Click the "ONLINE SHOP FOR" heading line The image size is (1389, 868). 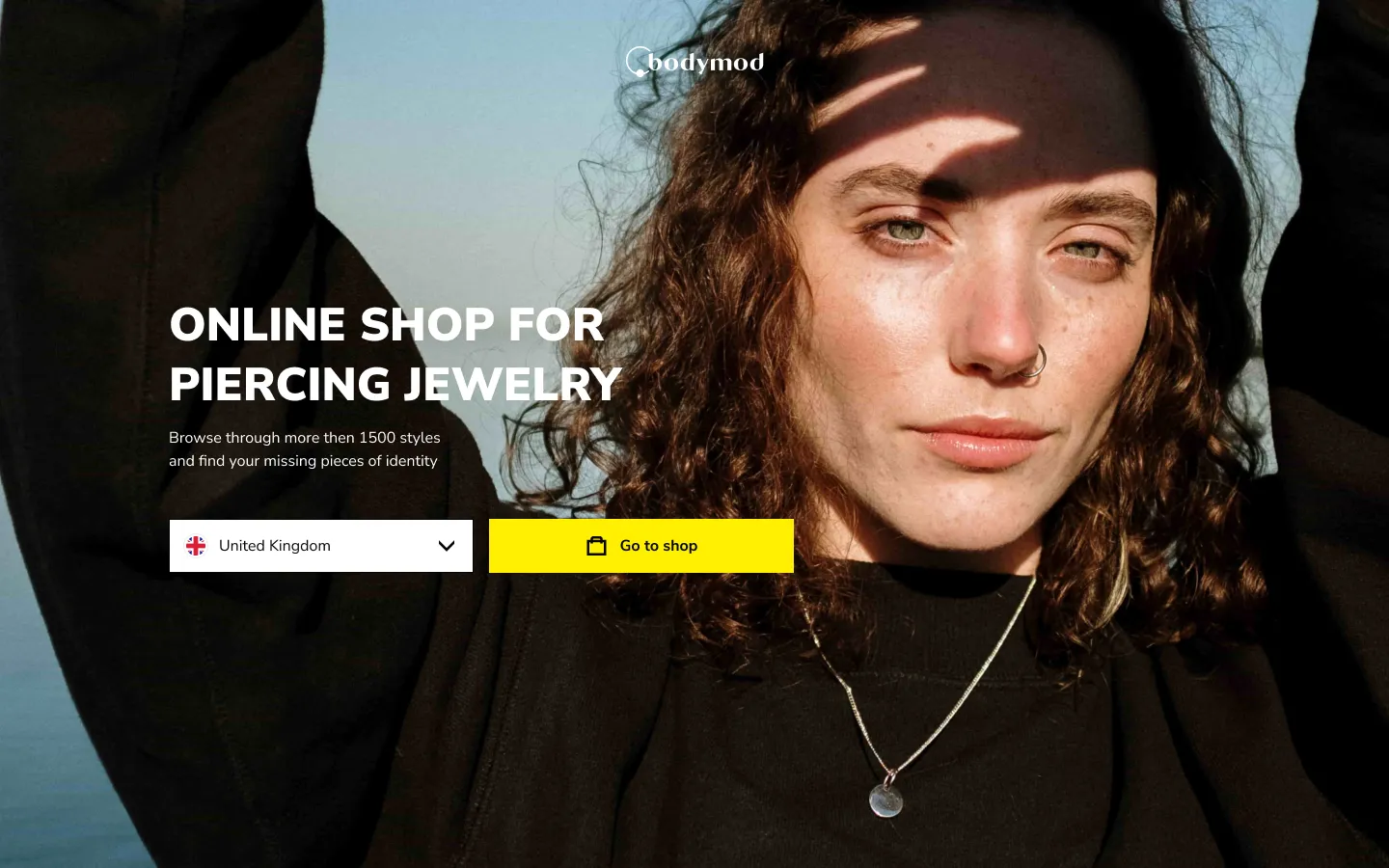[x=387, y=324]
